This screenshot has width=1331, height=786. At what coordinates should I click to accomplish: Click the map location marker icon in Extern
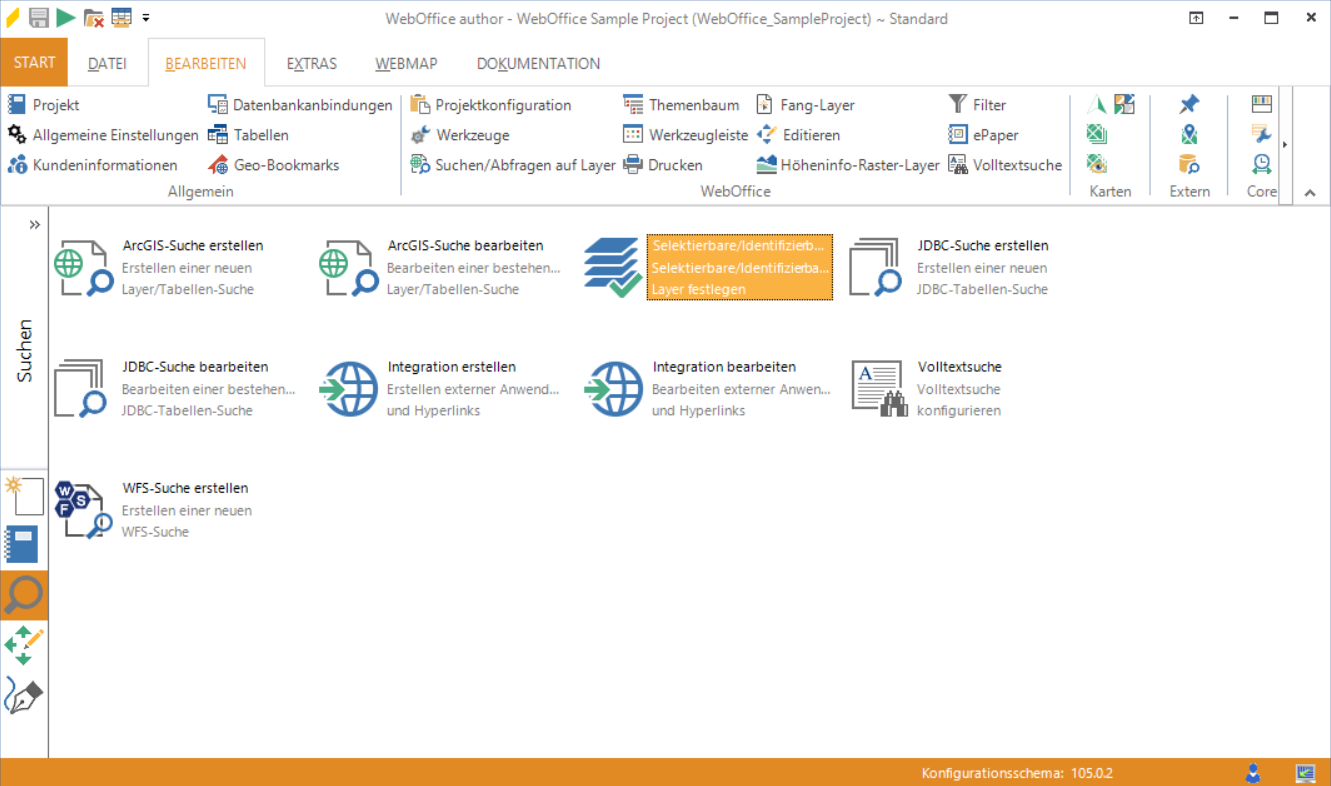[1189, 134]
